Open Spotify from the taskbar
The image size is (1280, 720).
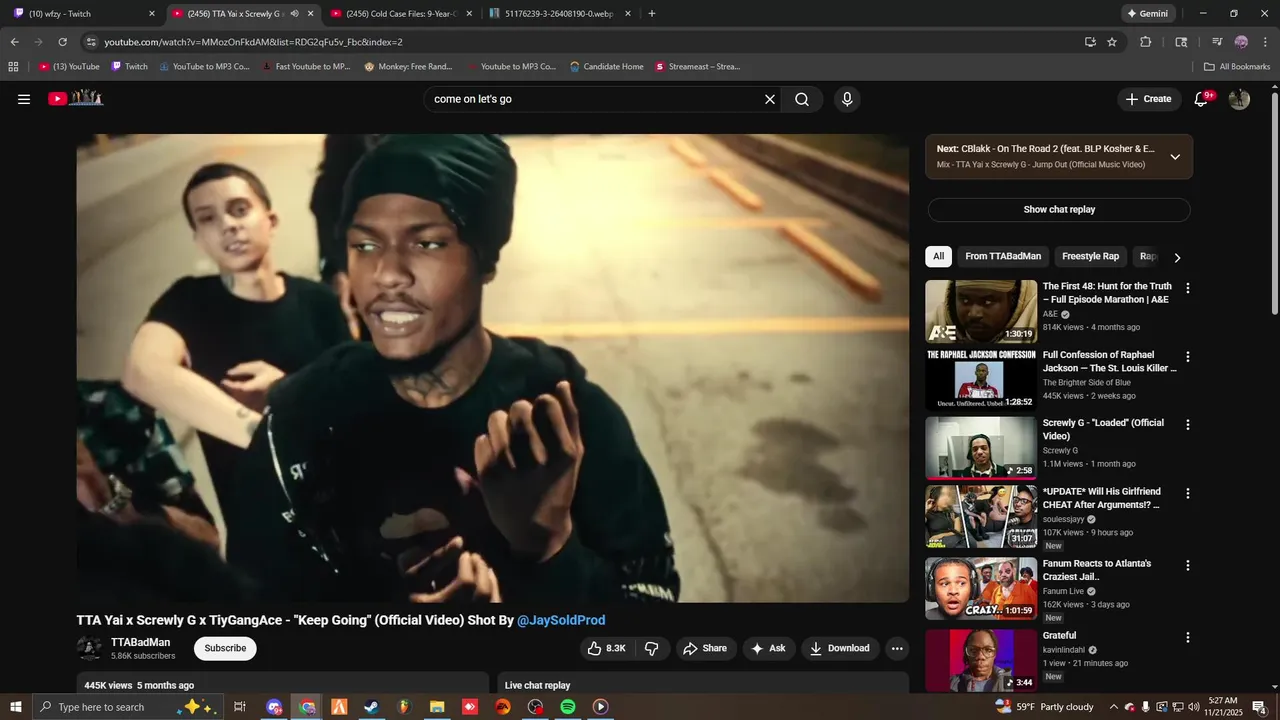[568, 707]
